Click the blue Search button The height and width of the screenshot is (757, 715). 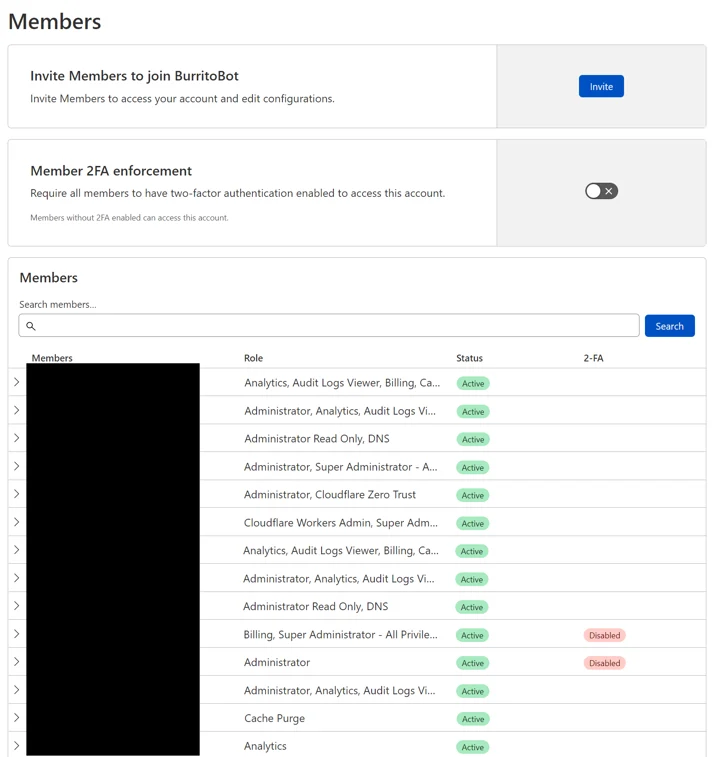670,326
